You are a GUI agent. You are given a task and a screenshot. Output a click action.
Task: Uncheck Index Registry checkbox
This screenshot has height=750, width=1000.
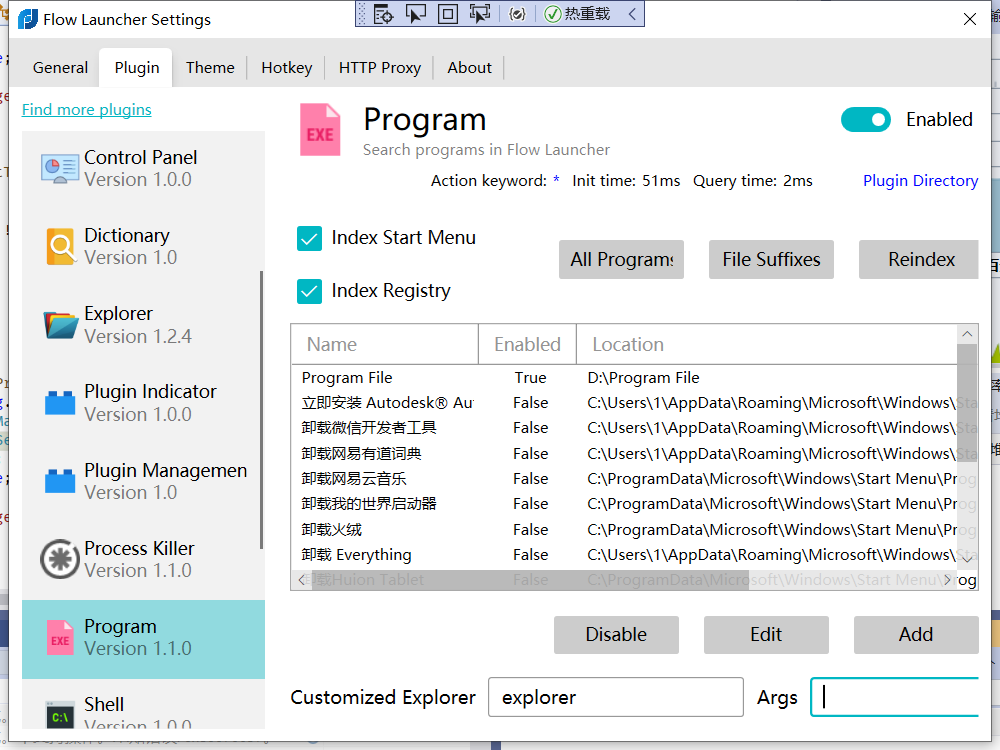pyautogui.click(x=309, y=291)
